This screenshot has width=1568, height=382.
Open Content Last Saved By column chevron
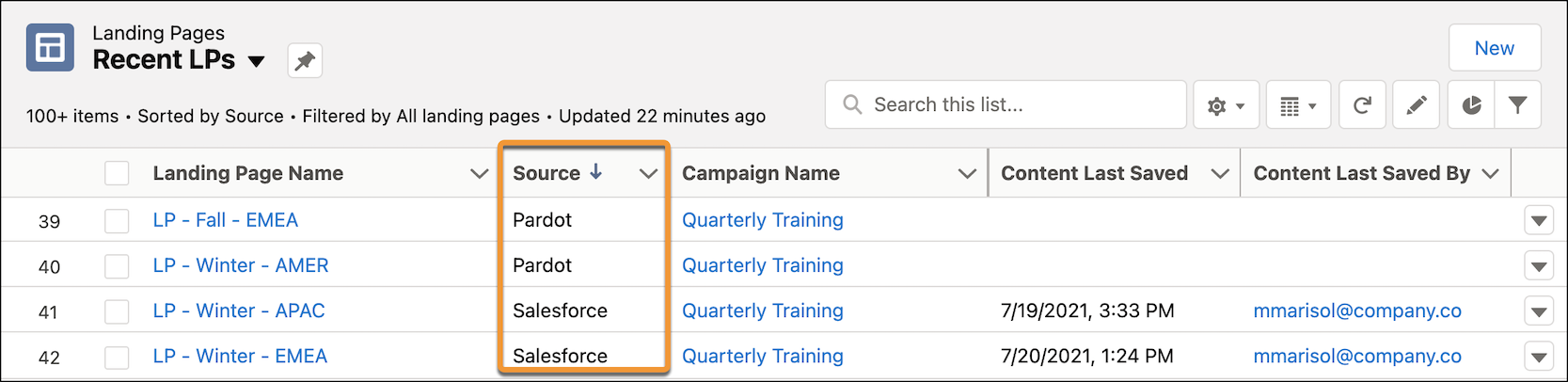click(x=1490, y=173)
